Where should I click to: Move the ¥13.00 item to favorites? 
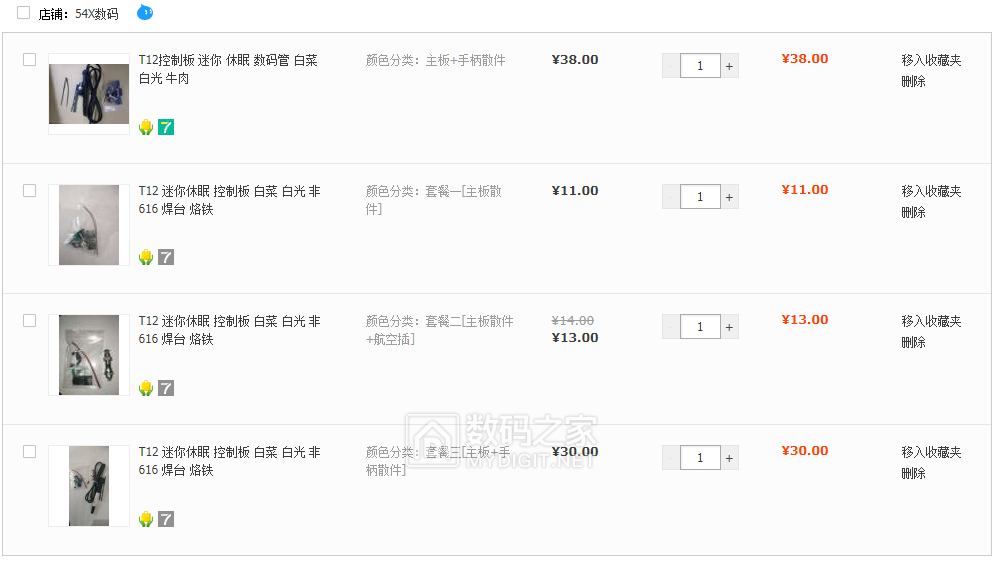point(931,321)
